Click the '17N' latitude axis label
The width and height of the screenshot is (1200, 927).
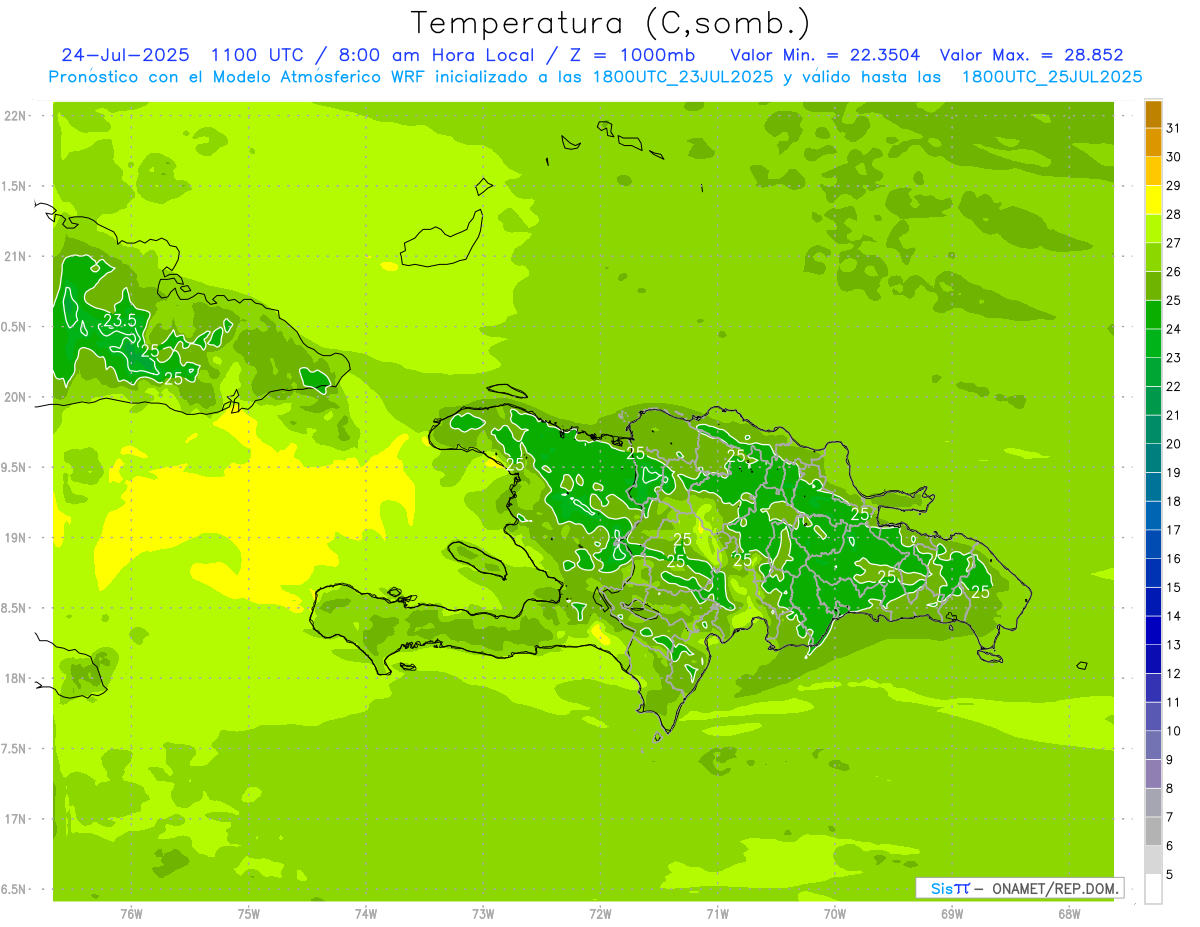15,819
